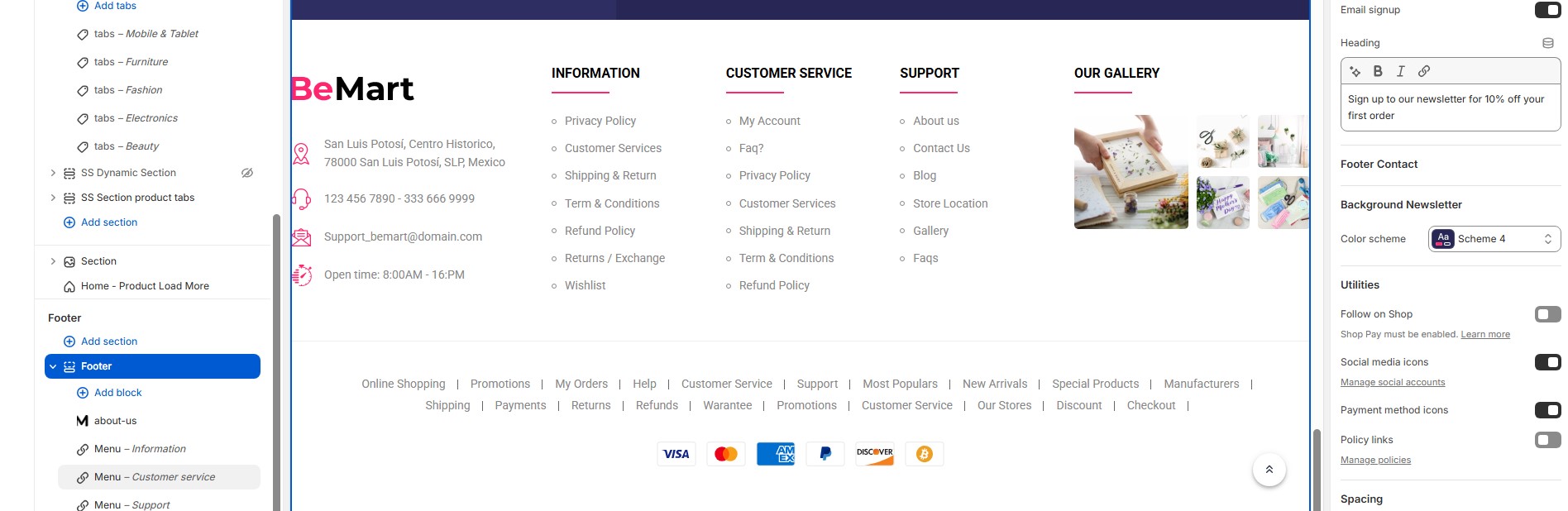Click the PayPal payment icon
Viewport: 1568px width, 511px height.
(825, 454)
